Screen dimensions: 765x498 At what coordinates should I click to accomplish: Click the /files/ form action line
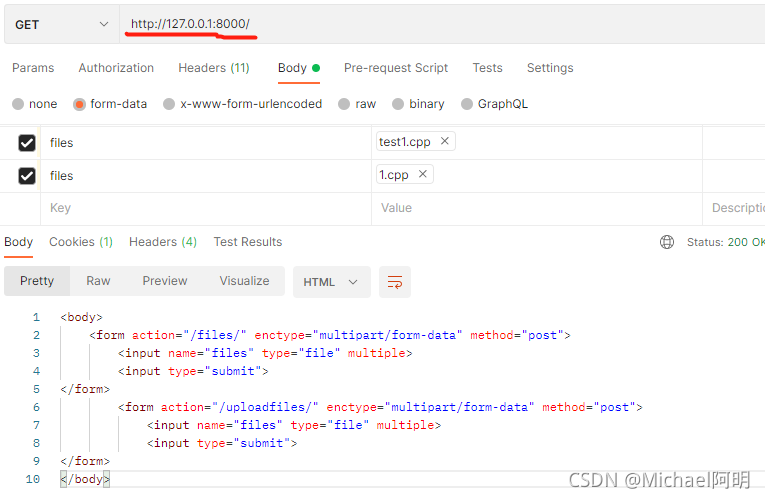[x=330, y=335]
